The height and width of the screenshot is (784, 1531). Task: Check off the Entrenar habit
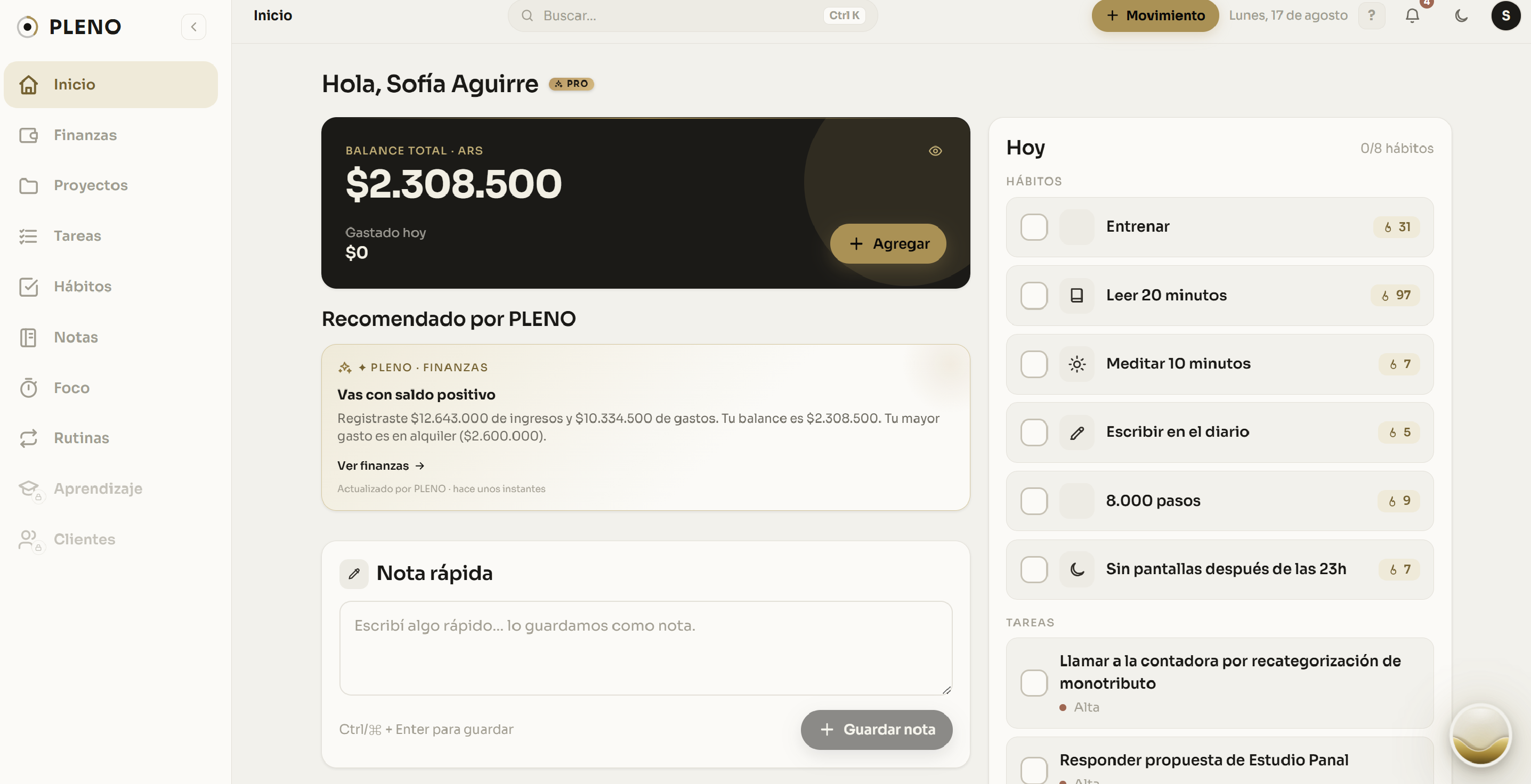click(x=1033, y=227)
